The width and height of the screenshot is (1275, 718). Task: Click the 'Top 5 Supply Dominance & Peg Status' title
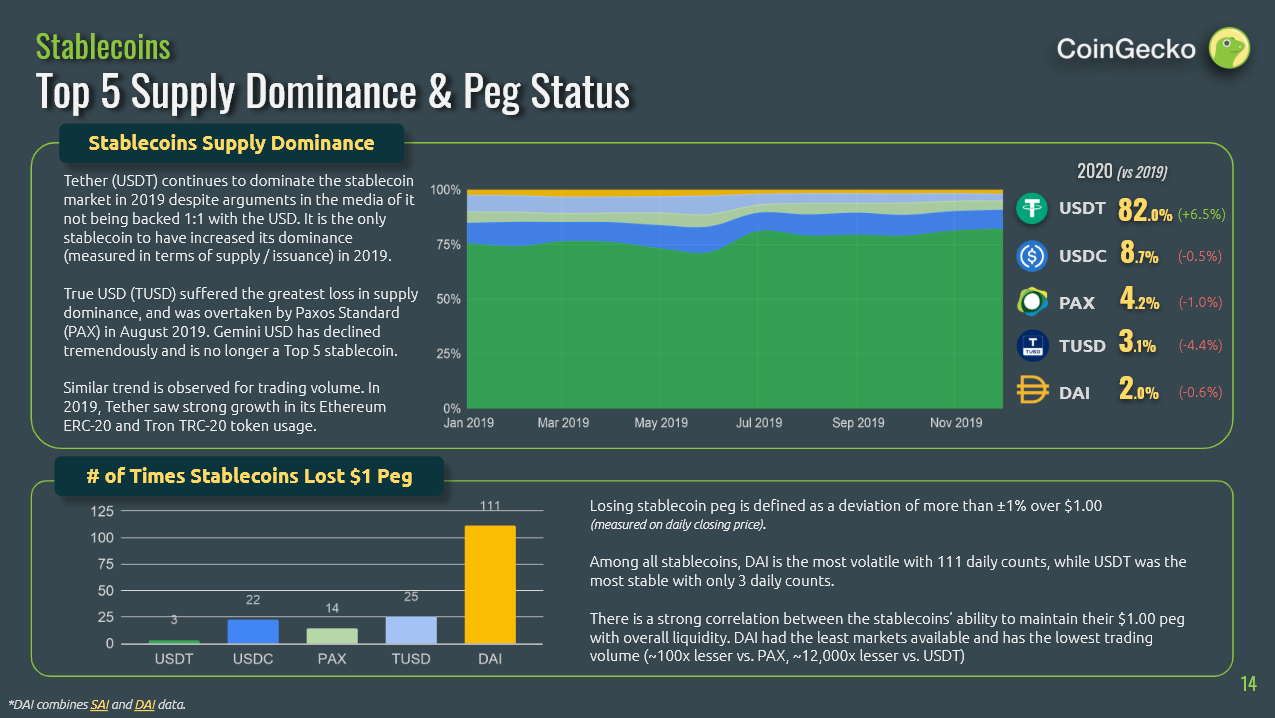333,92
